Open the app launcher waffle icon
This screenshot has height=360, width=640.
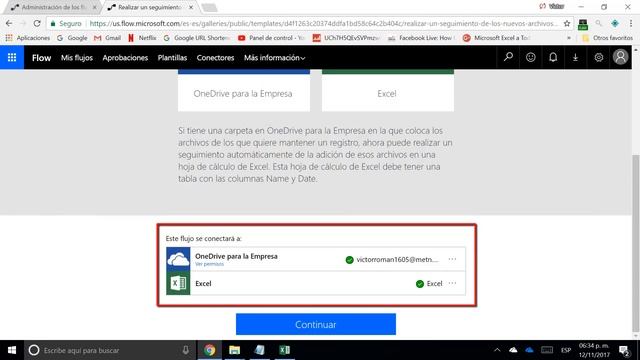[12, 58]
